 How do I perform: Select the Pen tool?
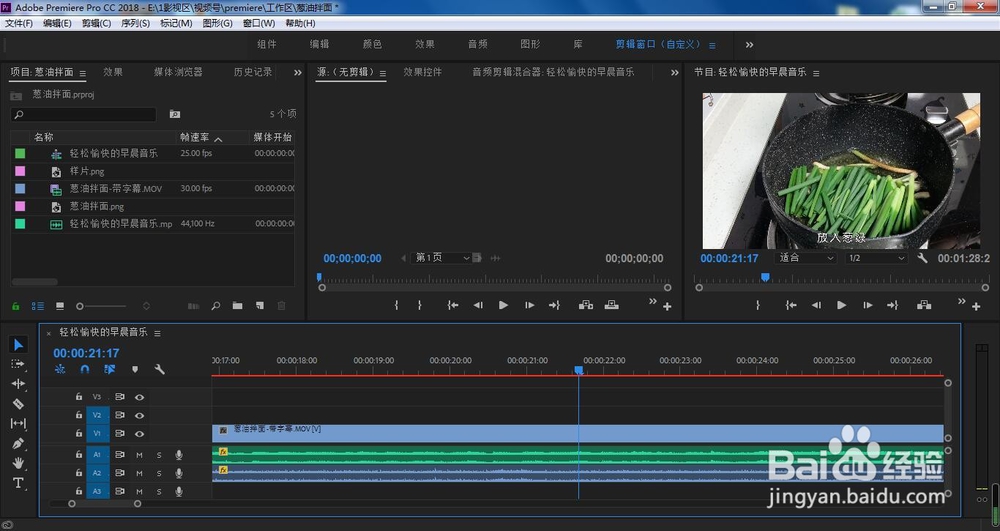click(x=18, y=443)
